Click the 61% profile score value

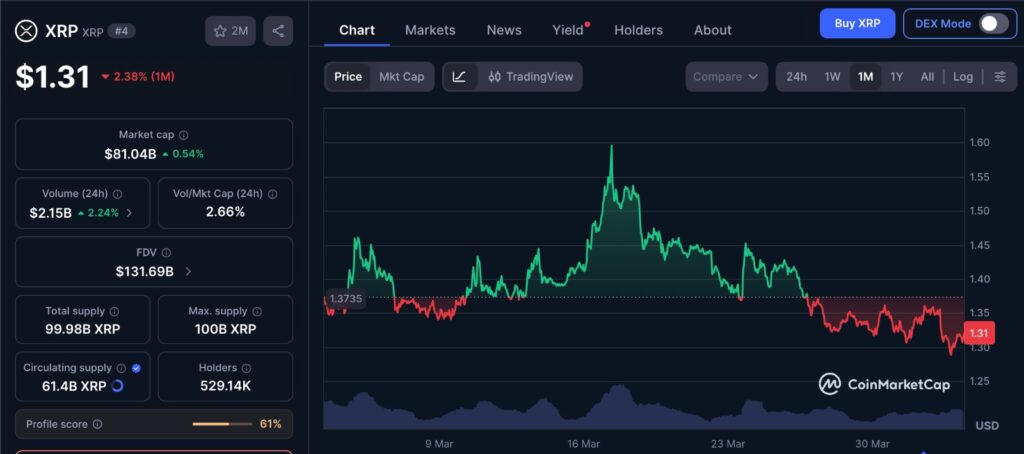coord(270,425)
